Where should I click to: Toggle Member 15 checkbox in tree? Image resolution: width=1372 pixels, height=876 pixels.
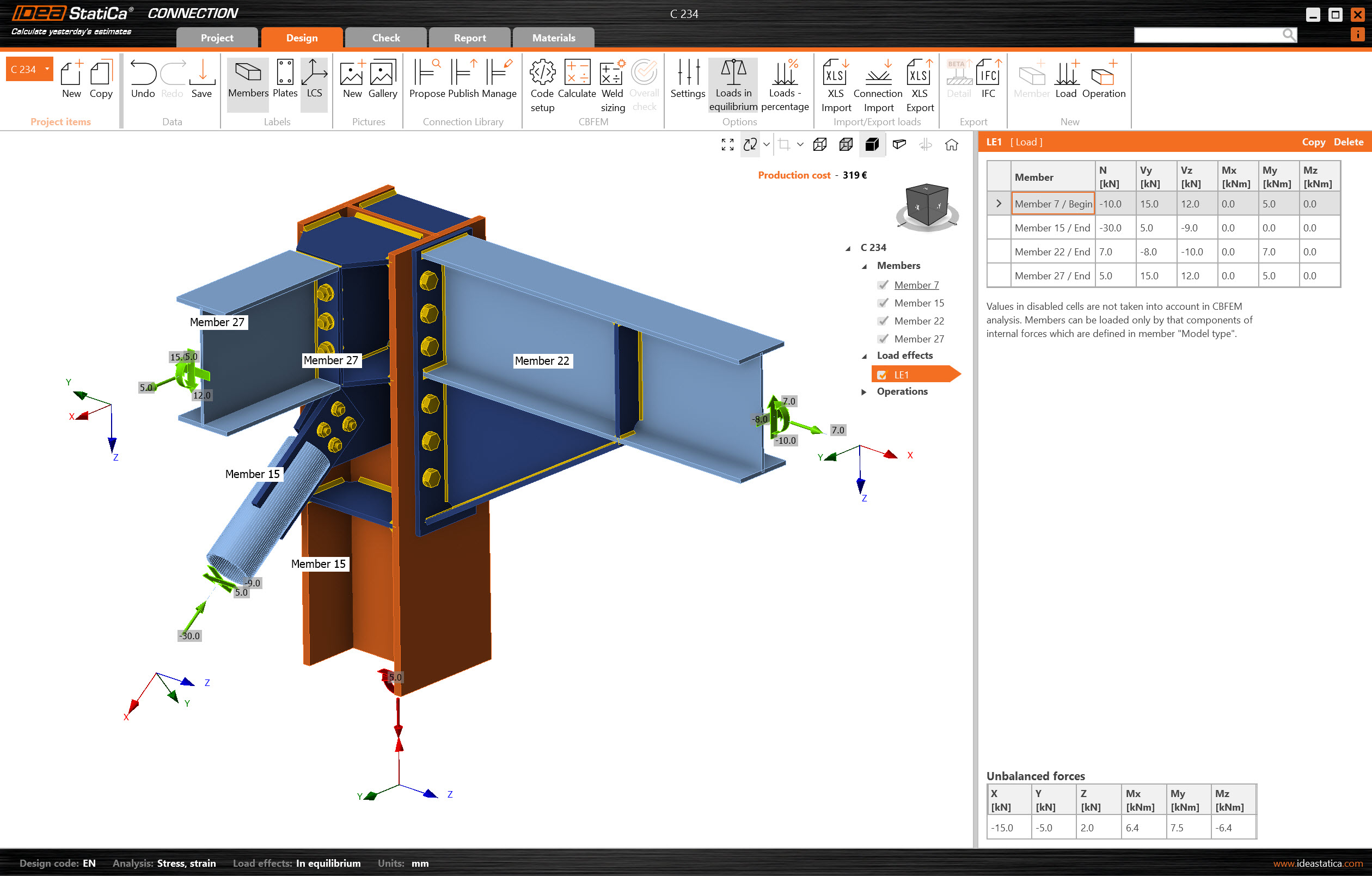pos(883,303)
